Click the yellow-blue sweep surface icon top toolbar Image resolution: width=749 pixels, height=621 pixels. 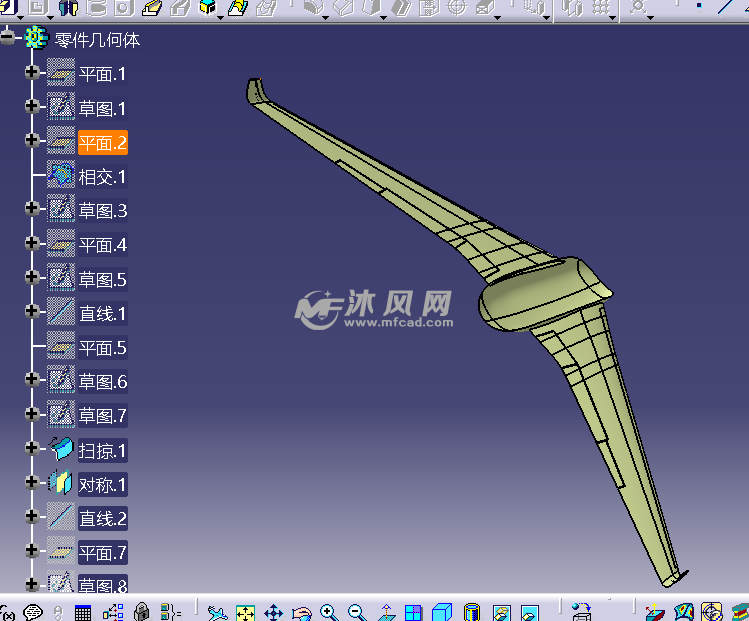[238, 8]
